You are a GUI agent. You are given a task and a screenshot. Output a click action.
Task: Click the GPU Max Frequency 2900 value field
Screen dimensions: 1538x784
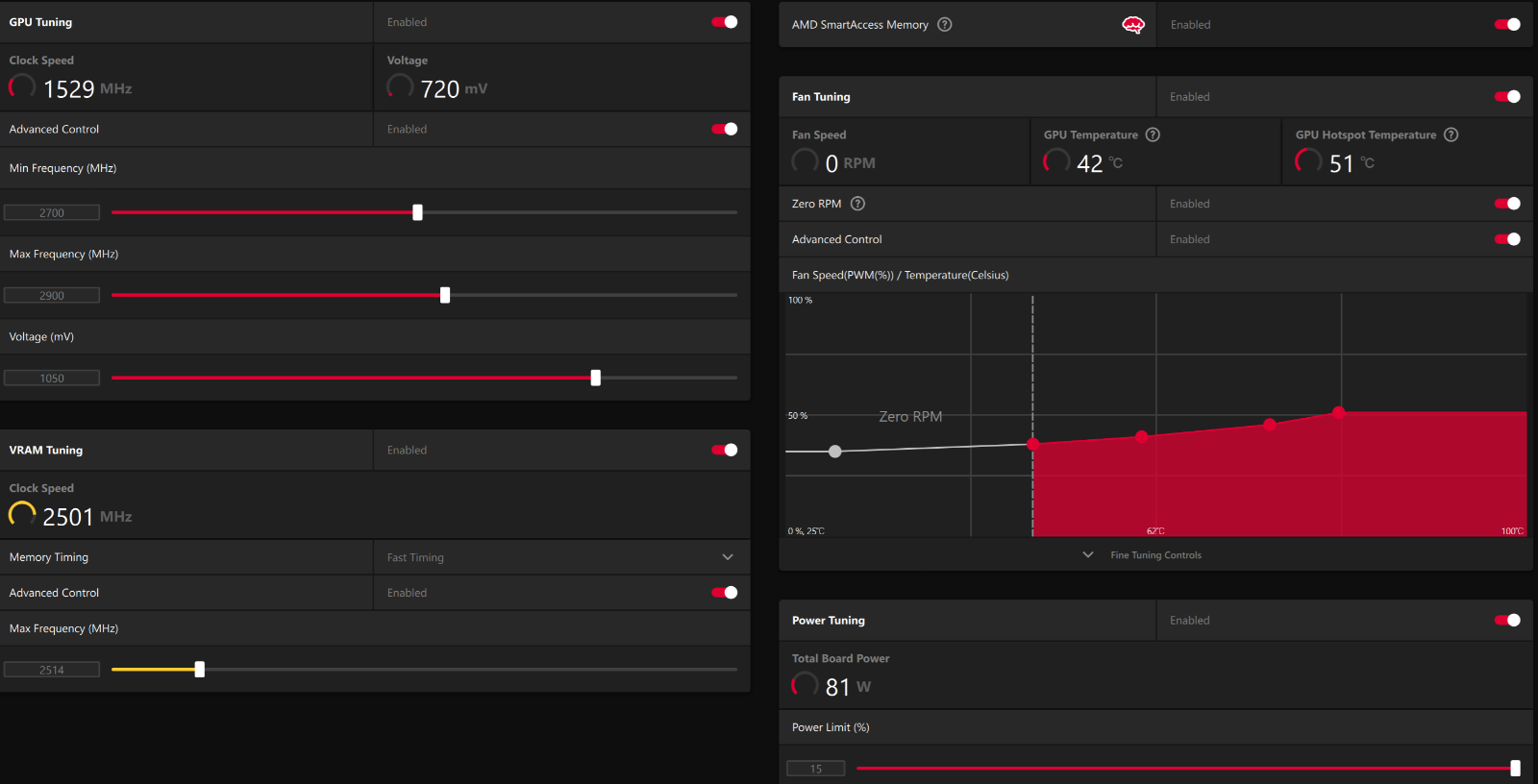click(52, 296)
